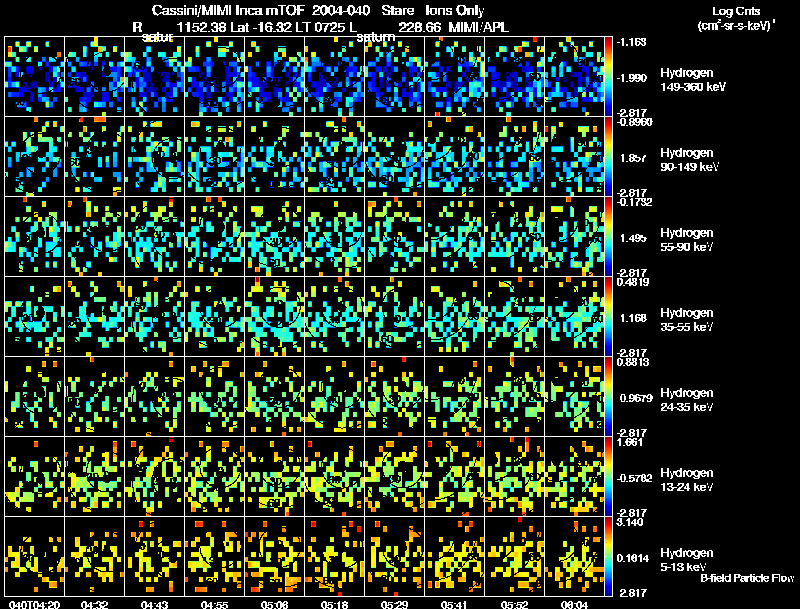Click the 'Ions Only' title text
Image resolution: width=800 pixels, height=609 pixels.
pyautogui.click(x=455, y=11)
